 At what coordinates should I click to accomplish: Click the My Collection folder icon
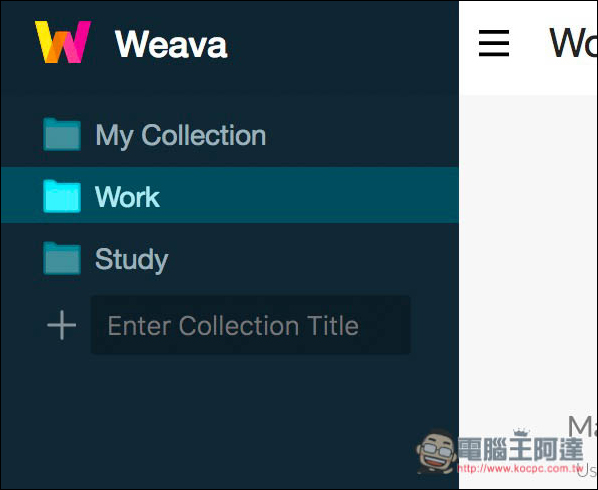point(62,134)
